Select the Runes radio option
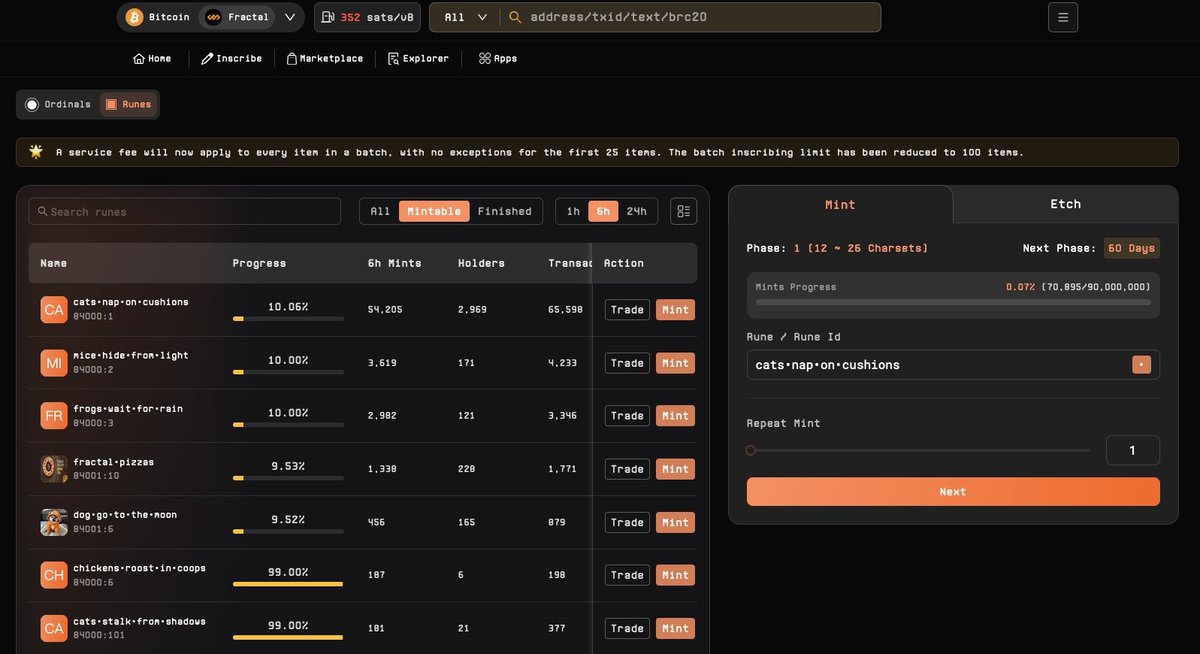The height and width of the screenshot is (654, 1200). pyautogui.click(x=128, y=104)
